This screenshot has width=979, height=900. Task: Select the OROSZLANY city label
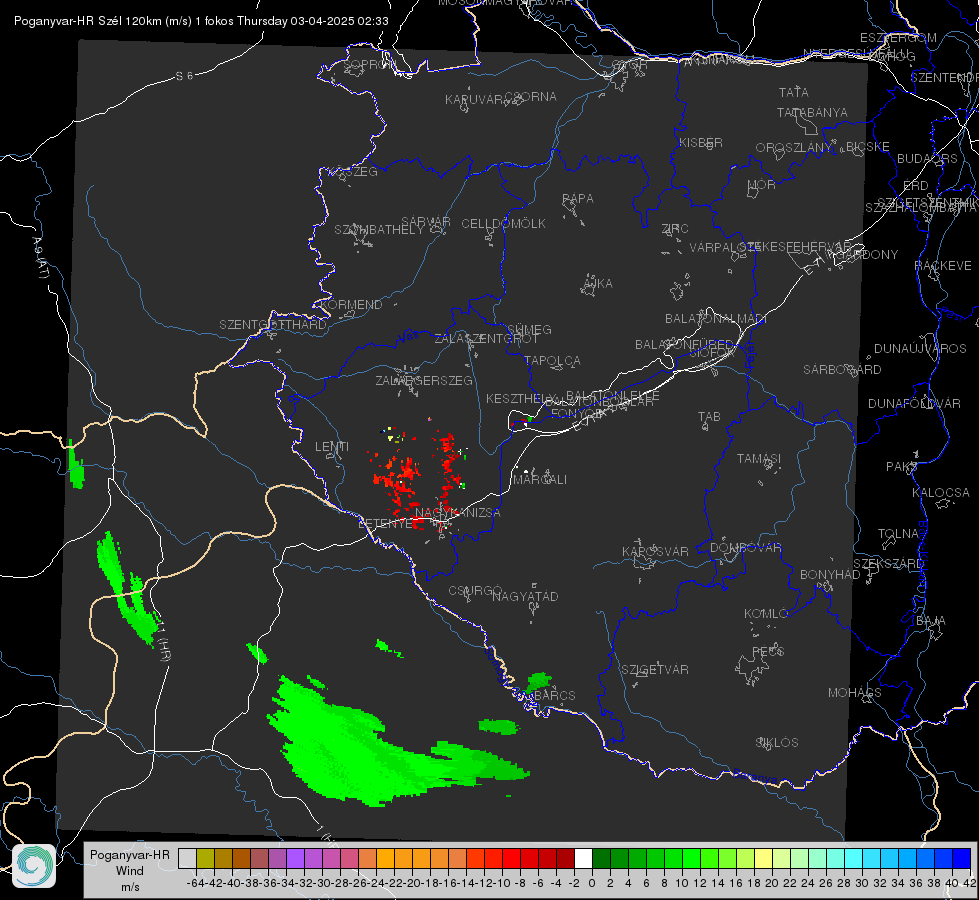click(794, 147)
